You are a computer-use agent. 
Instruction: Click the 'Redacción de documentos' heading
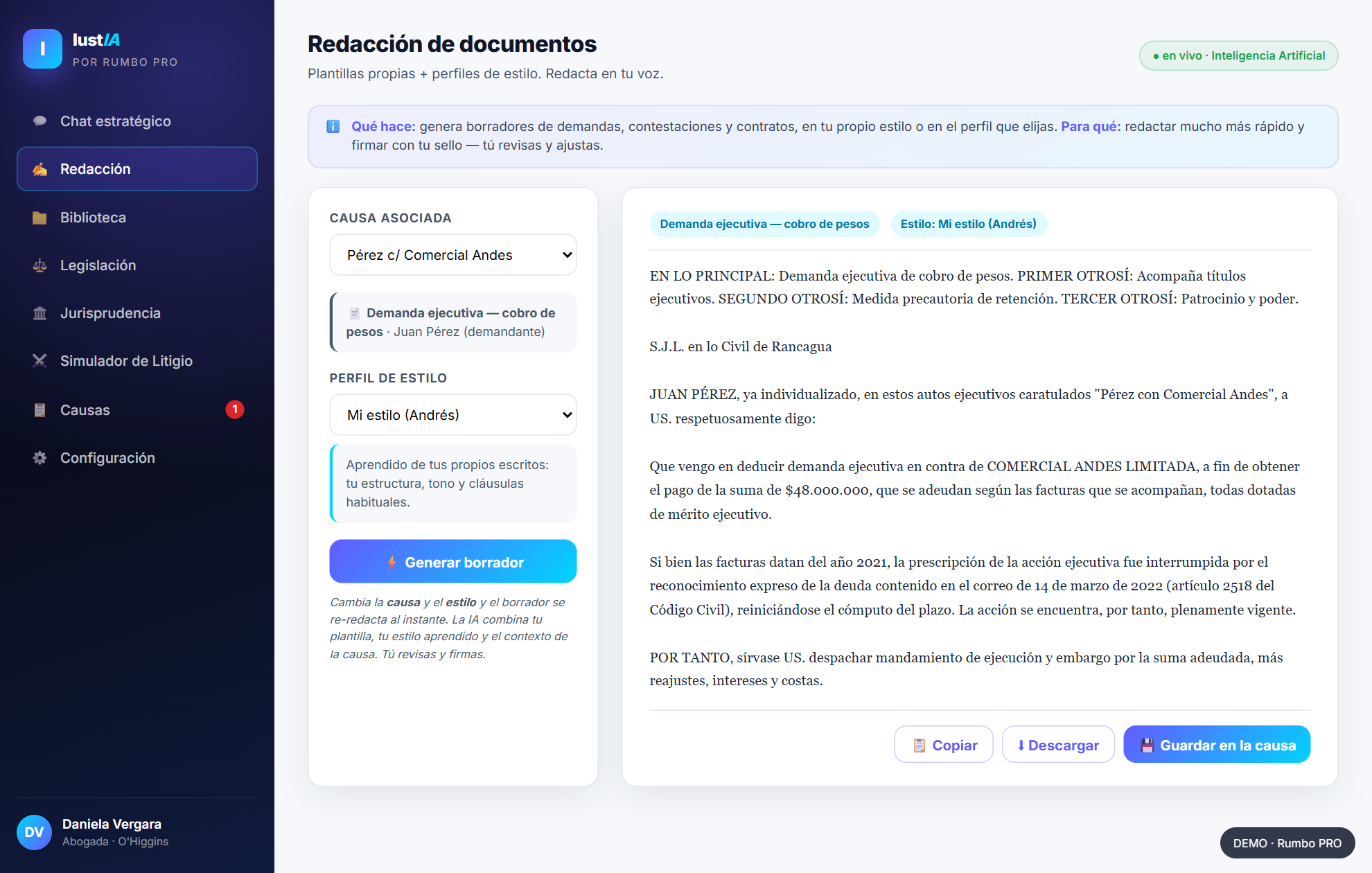click(x=452, y=44)
